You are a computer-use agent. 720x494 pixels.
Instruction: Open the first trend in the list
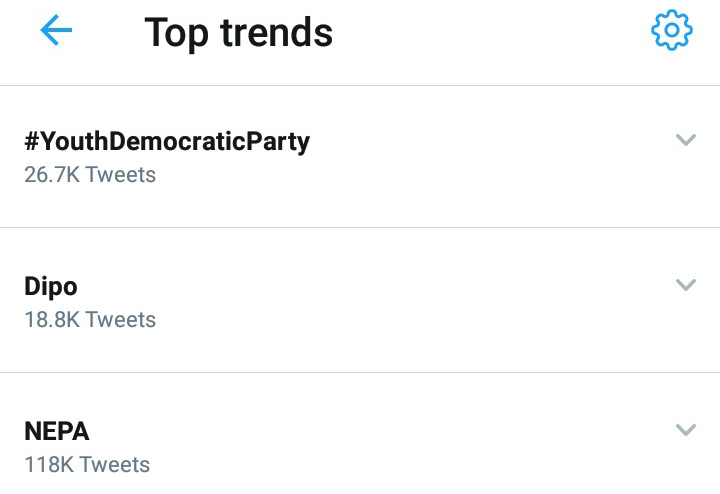[x=167, y=142]
